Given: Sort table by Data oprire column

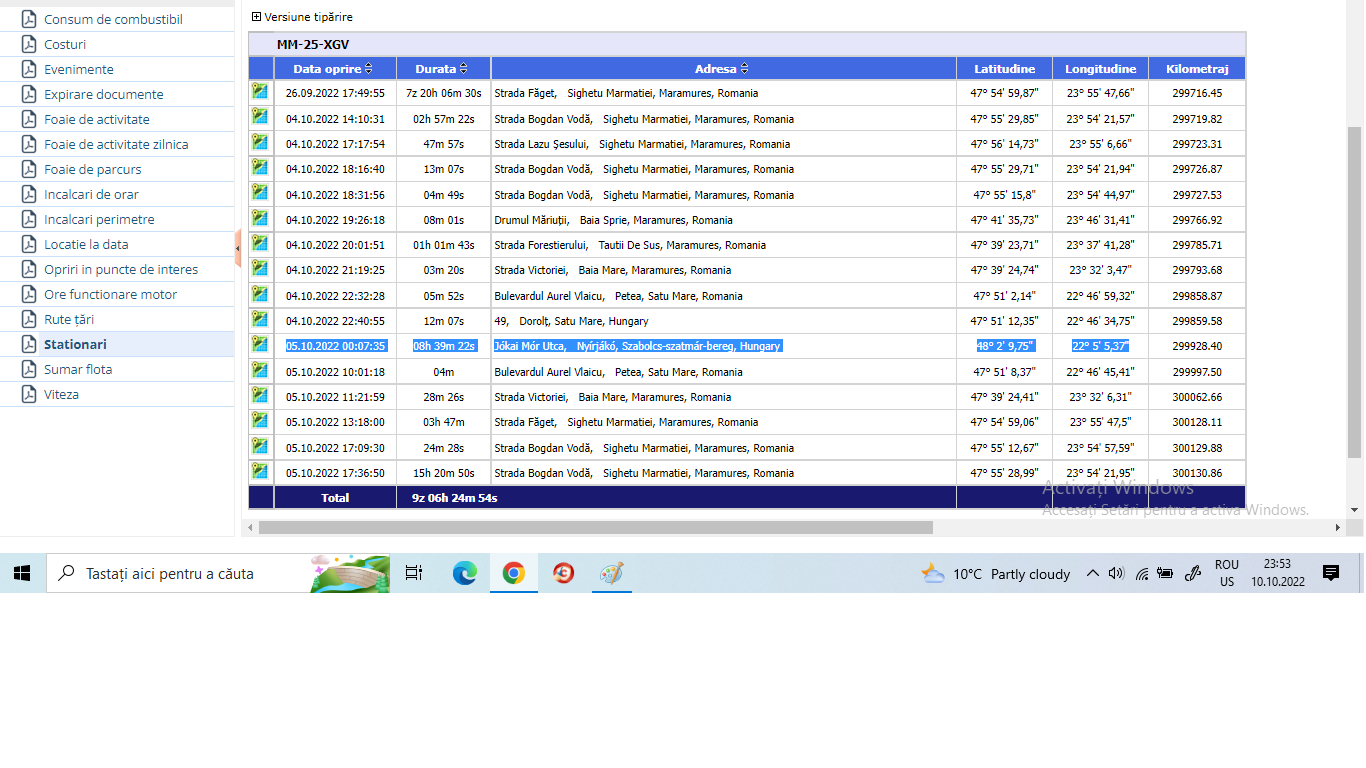Looking at the screenshot, I should point(368,69).
